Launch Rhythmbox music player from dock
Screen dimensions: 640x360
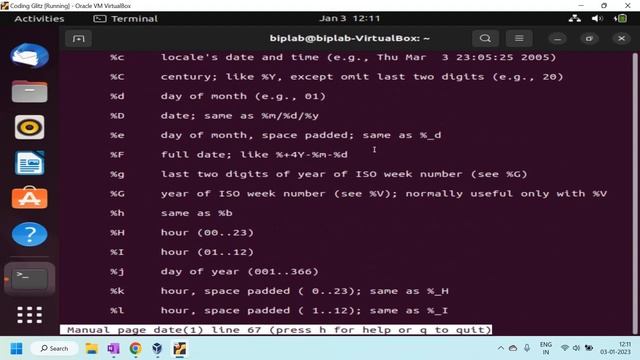(29, 127)
